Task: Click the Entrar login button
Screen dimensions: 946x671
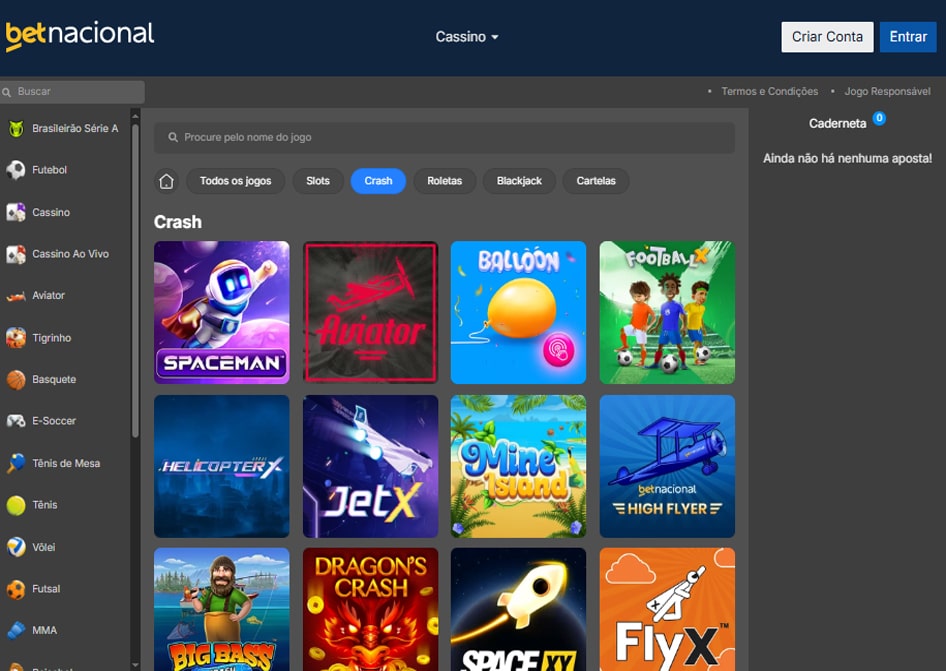Action: pyautogui.click(x=908, y=37)
